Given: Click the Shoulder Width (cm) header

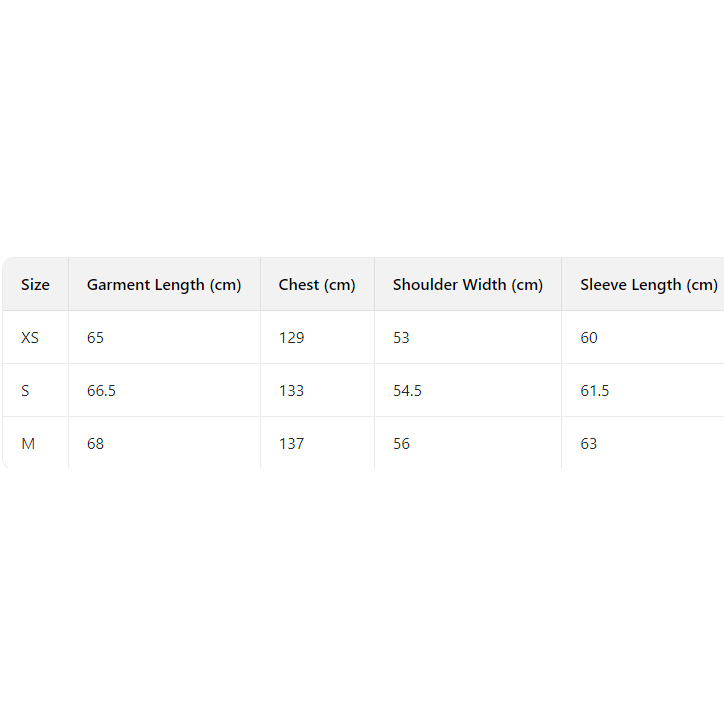Looking at the screenshot, I should pyautogui.click(x=467, y=285).
